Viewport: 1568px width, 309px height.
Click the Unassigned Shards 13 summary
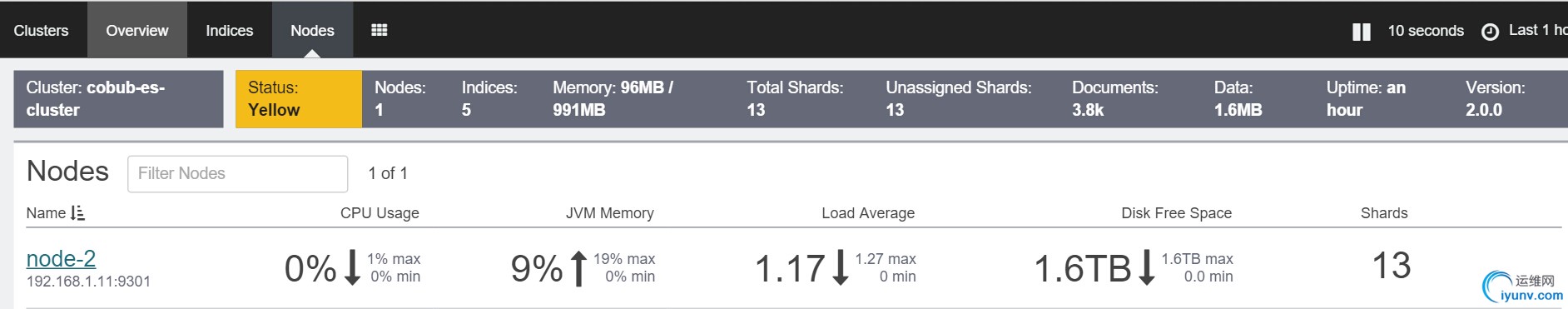[958, 98]
